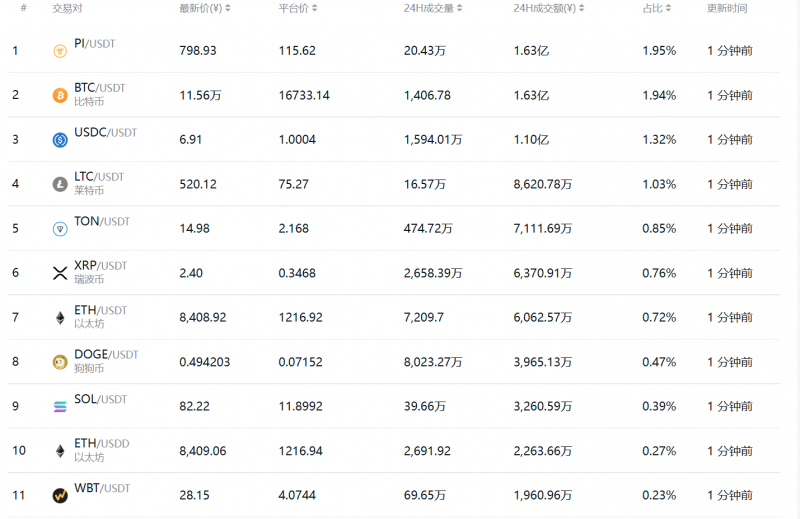Screen dimensions: 800x519
Task: Click the blue USDC coin icon
Action: (60, 140)
